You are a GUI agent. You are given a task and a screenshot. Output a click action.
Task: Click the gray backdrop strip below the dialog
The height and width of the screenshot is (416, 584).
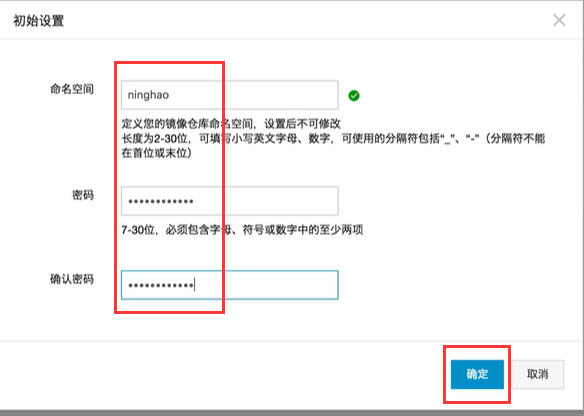(x=292, y=413)
